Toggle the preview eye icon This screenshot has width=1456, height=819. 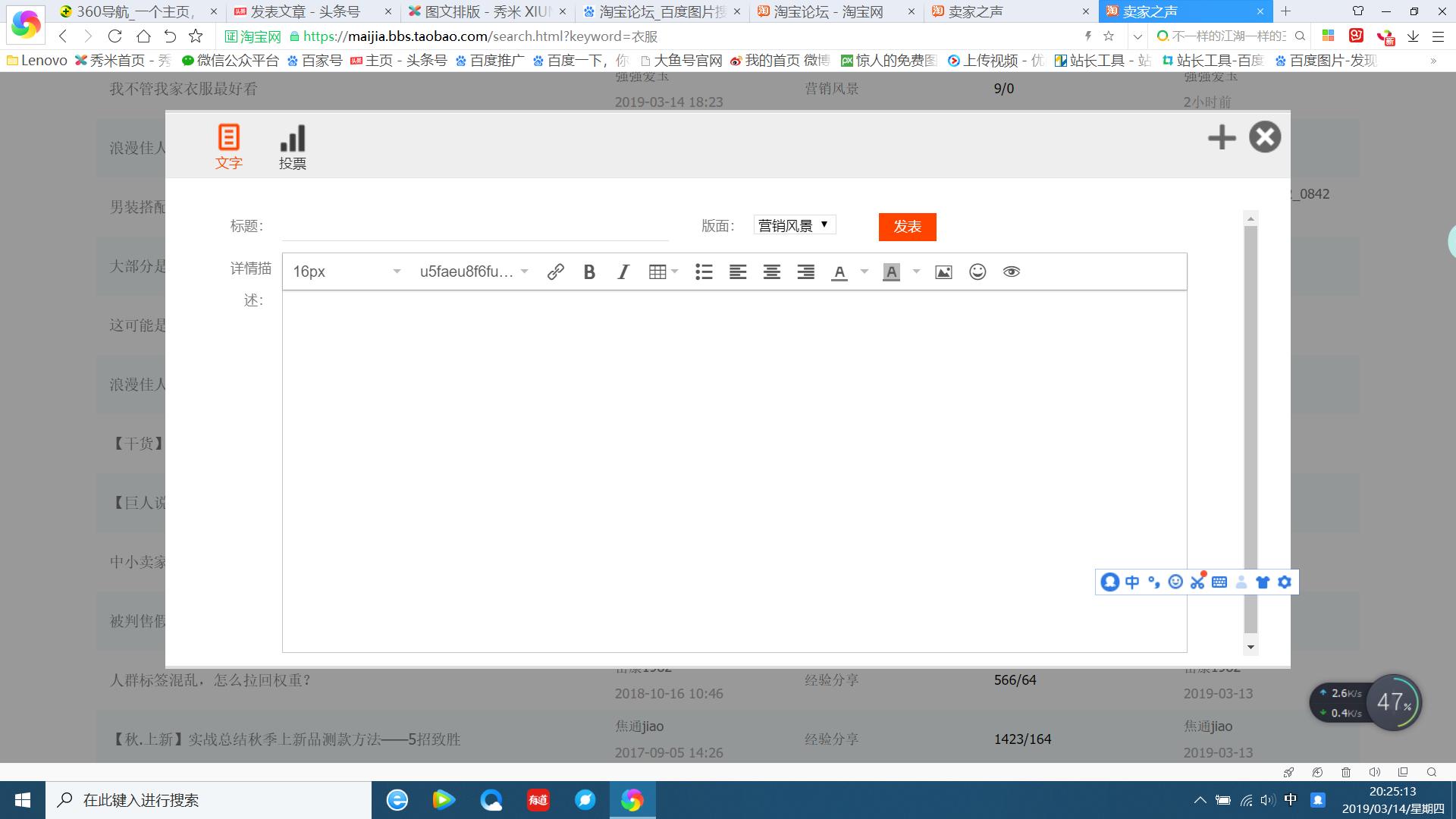1012,271
